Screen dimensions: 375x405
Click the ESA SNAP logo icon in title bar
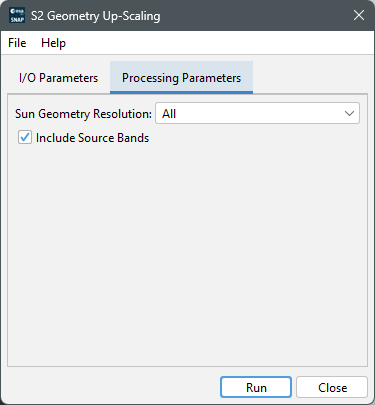click(17, 15)
